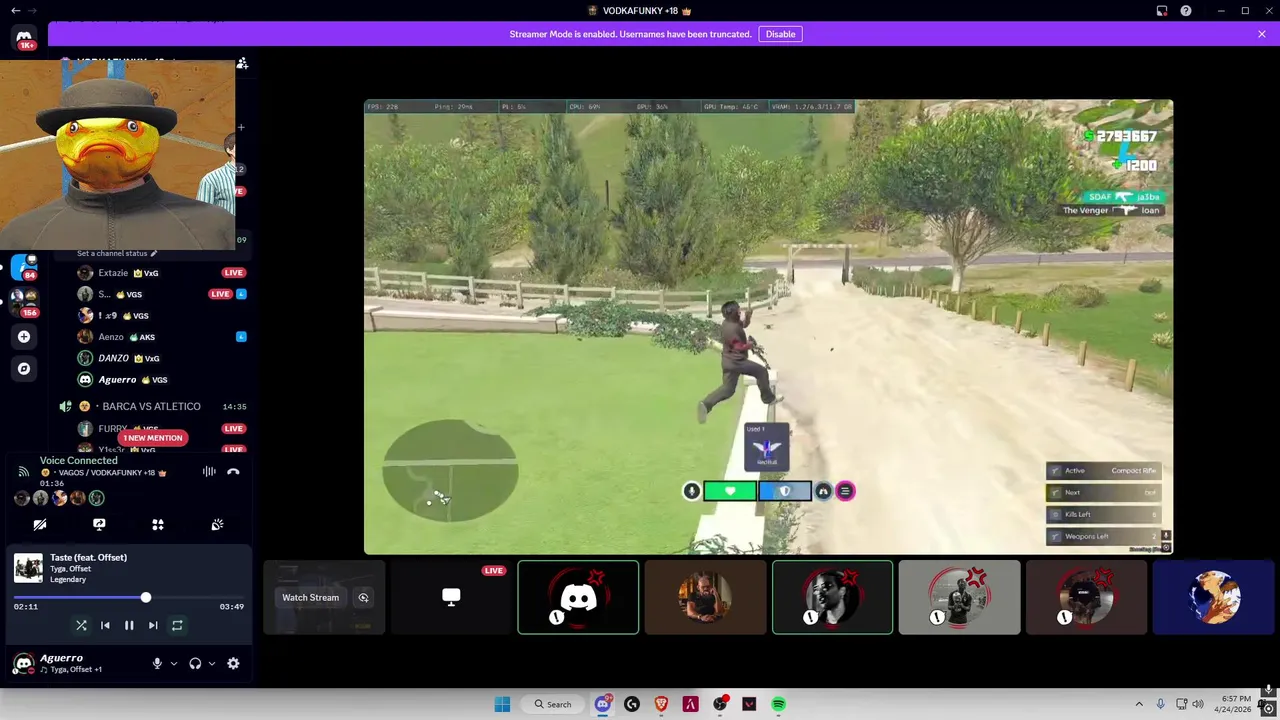Select Aguerro VGS in voice member list
The image size is (1280, 720).
(x=160, y=380)
